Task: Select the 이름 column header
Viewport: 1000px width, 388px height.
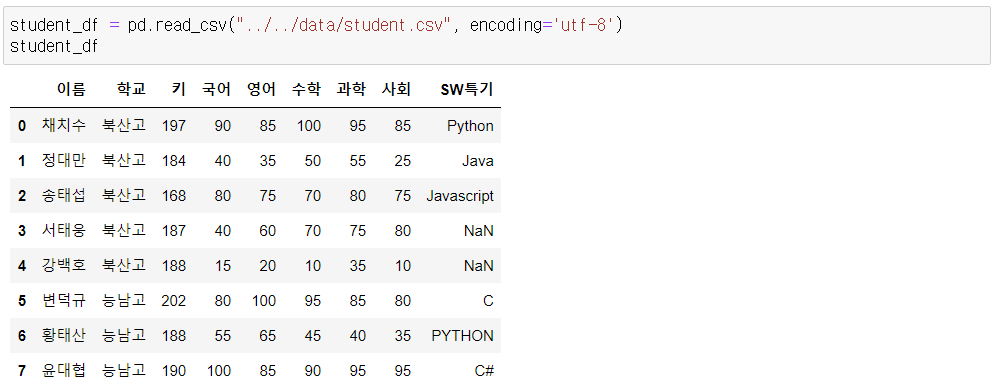Action: (x=71, y=89)
